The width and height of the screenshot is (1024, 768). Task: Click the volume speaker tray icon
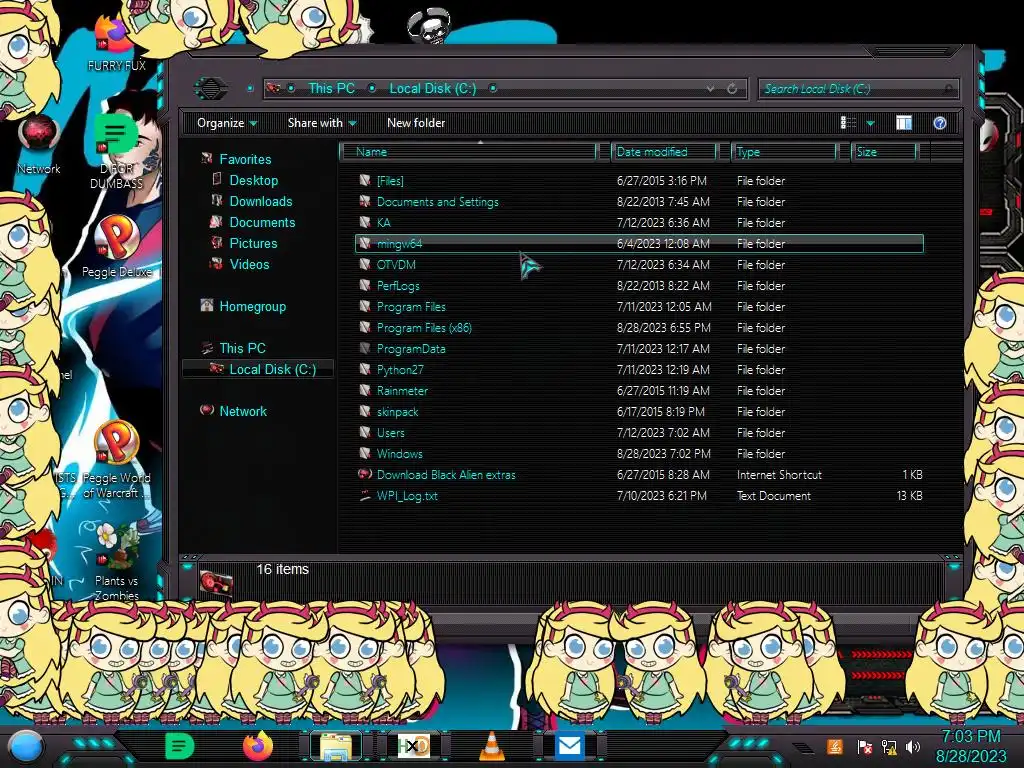click(913, 746)
